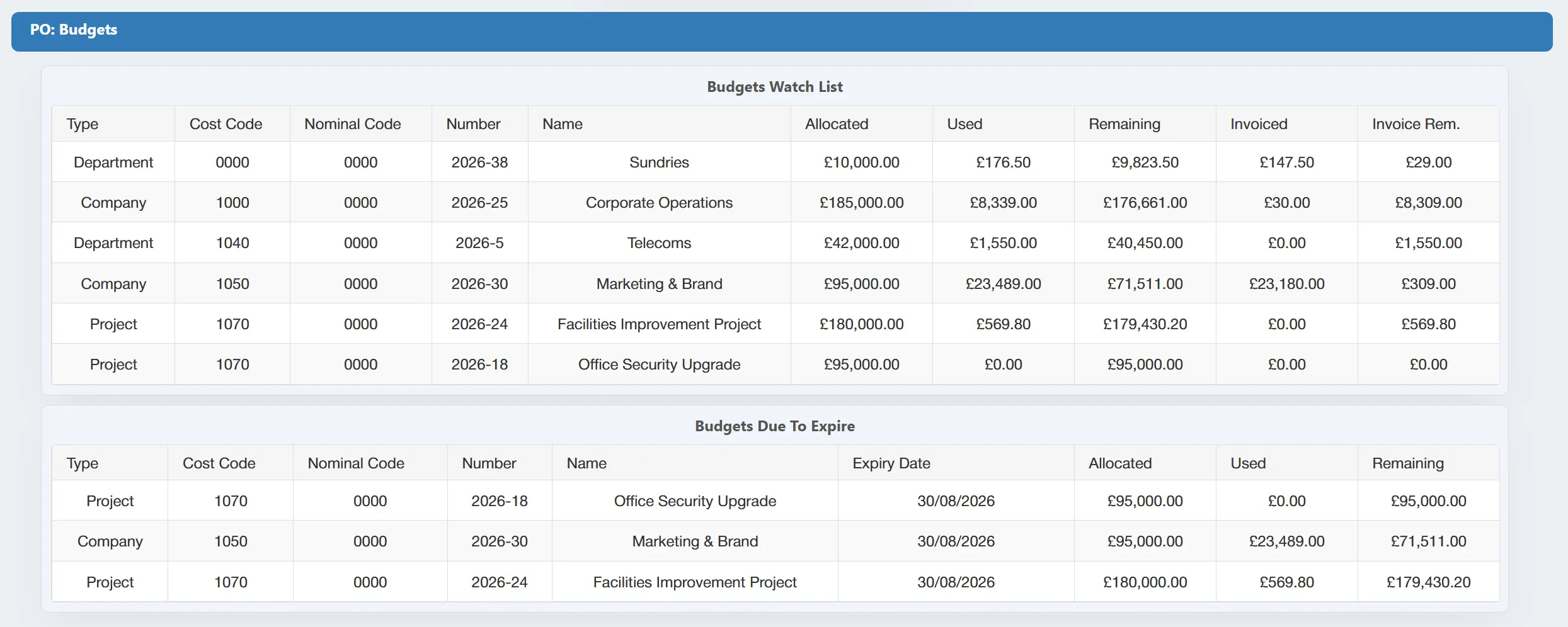Click budget number 2026-25
The width and height of the screenshot is (1568, 627).
point(479,203)
